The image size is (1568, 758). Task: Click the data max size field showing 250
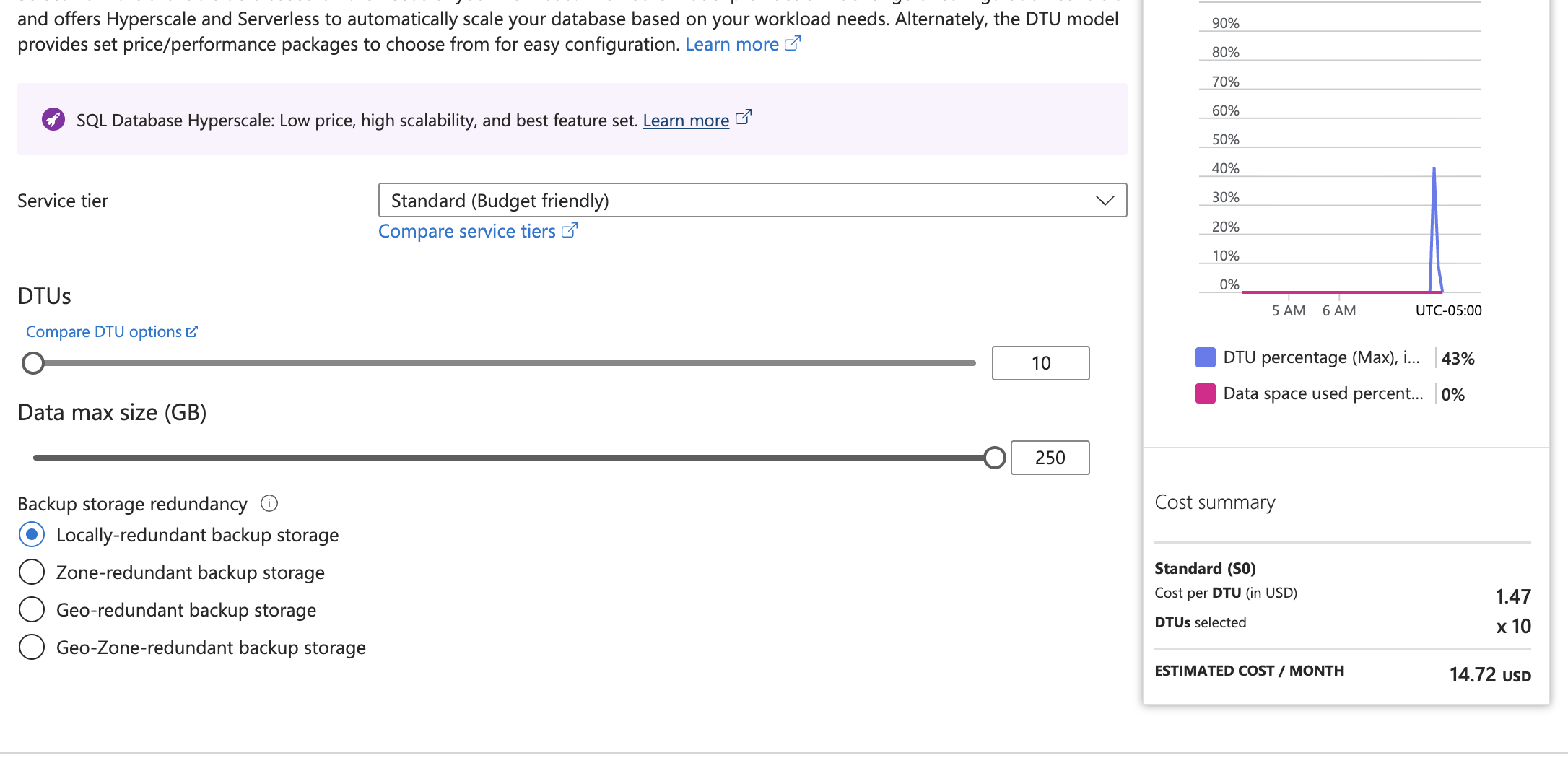click(x=1050, y=458)
